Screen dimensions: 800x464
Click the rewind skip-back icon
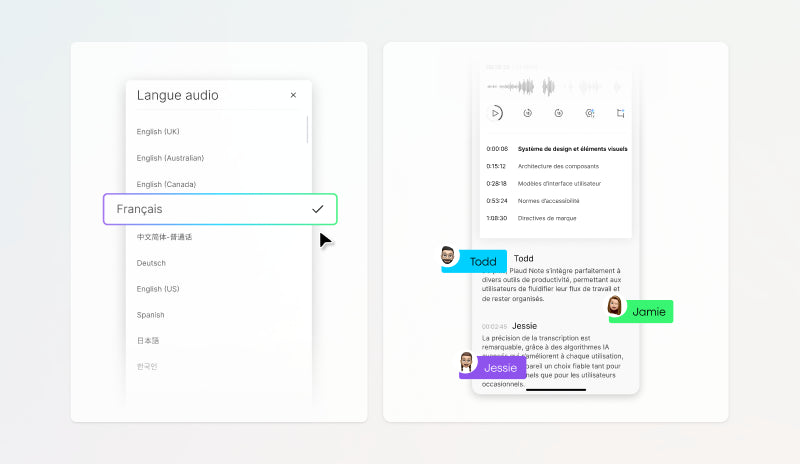(x=527, y=113)
